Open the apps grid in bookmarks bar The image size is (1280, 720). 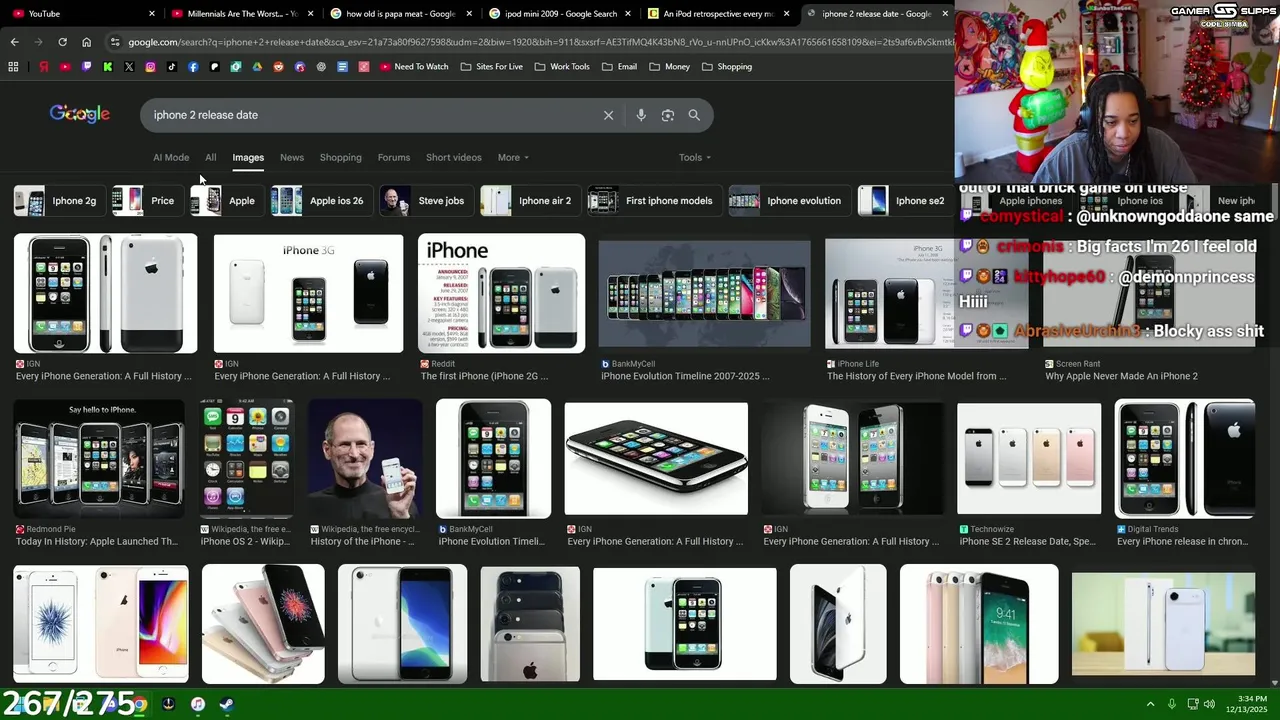click(13, 67)
